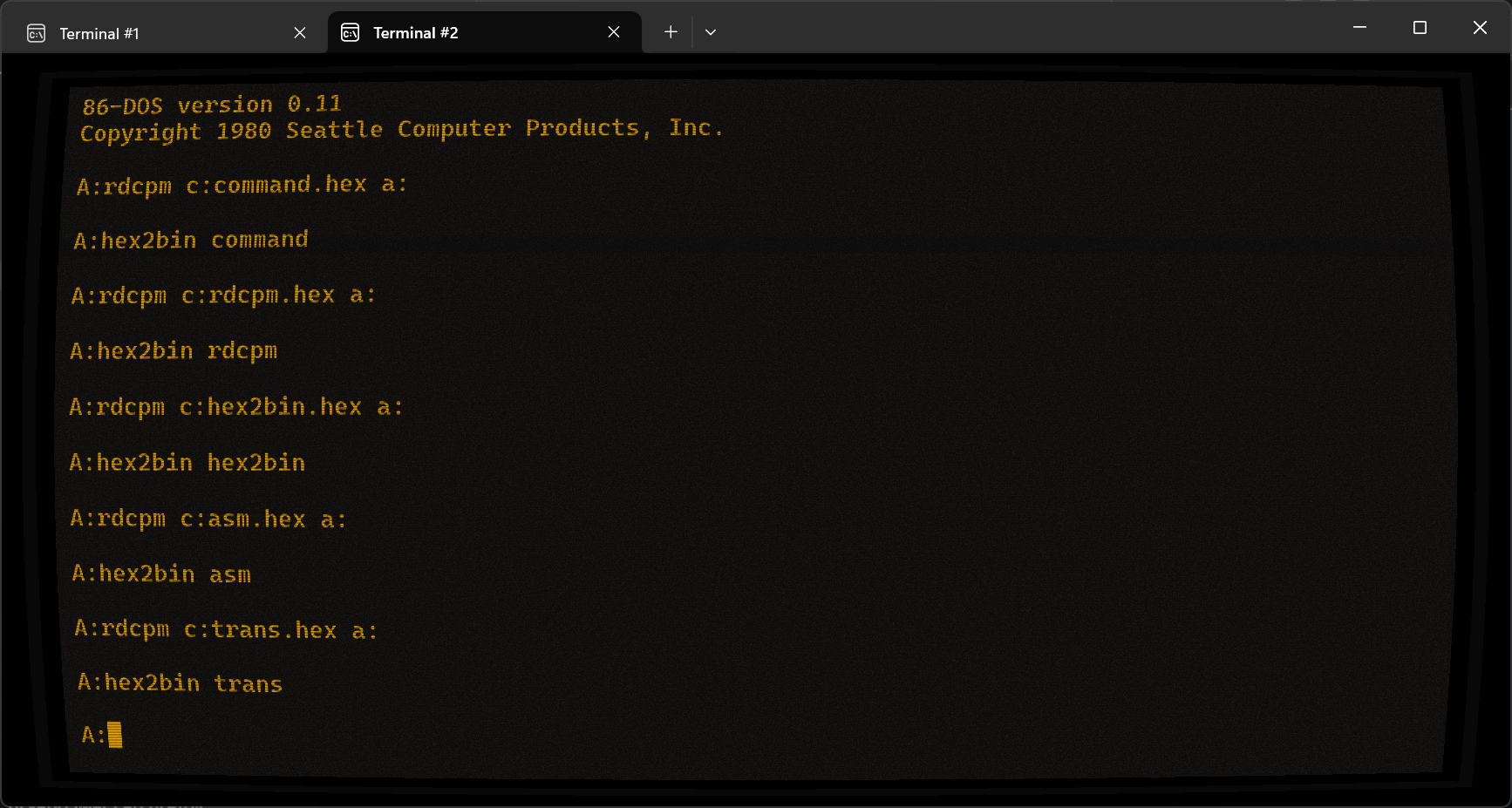Click the 'hex2bin trans' line

click(180, 682)
